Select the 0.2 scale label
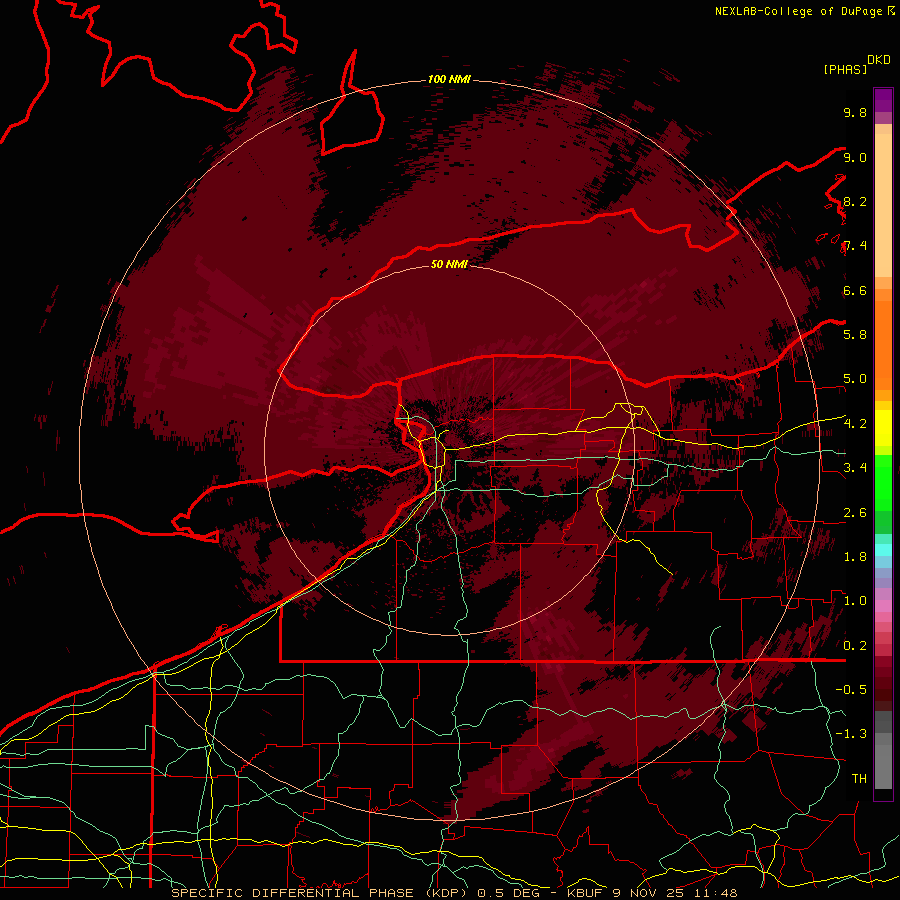The image size is (900, 900). [855, 645]
